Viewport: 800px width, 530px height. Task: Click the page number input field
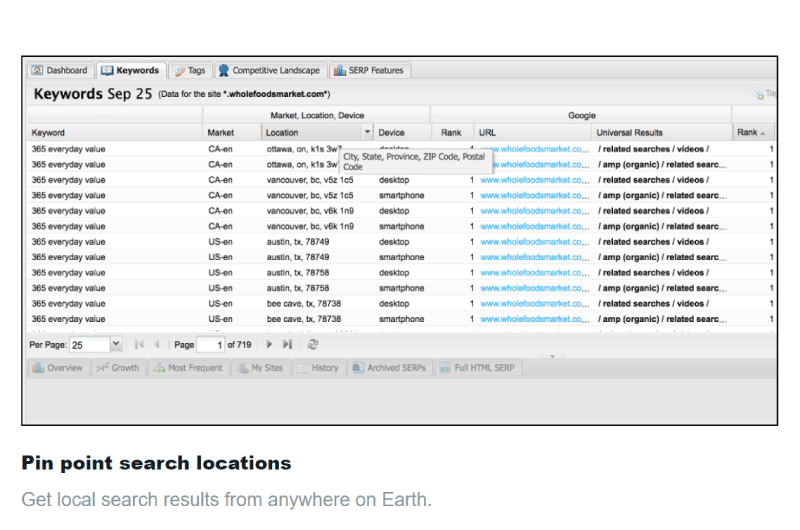coord(211,345)
